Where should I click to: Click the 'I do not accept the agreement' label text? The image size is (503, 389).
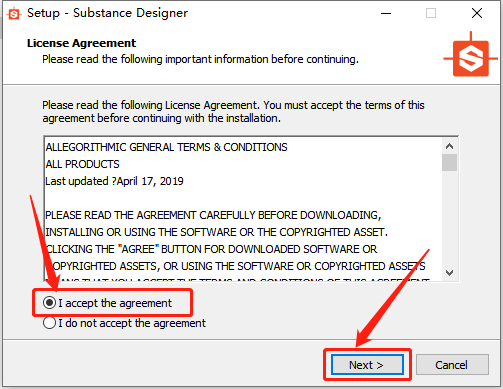pyautogui.click(x=132, y=323)
